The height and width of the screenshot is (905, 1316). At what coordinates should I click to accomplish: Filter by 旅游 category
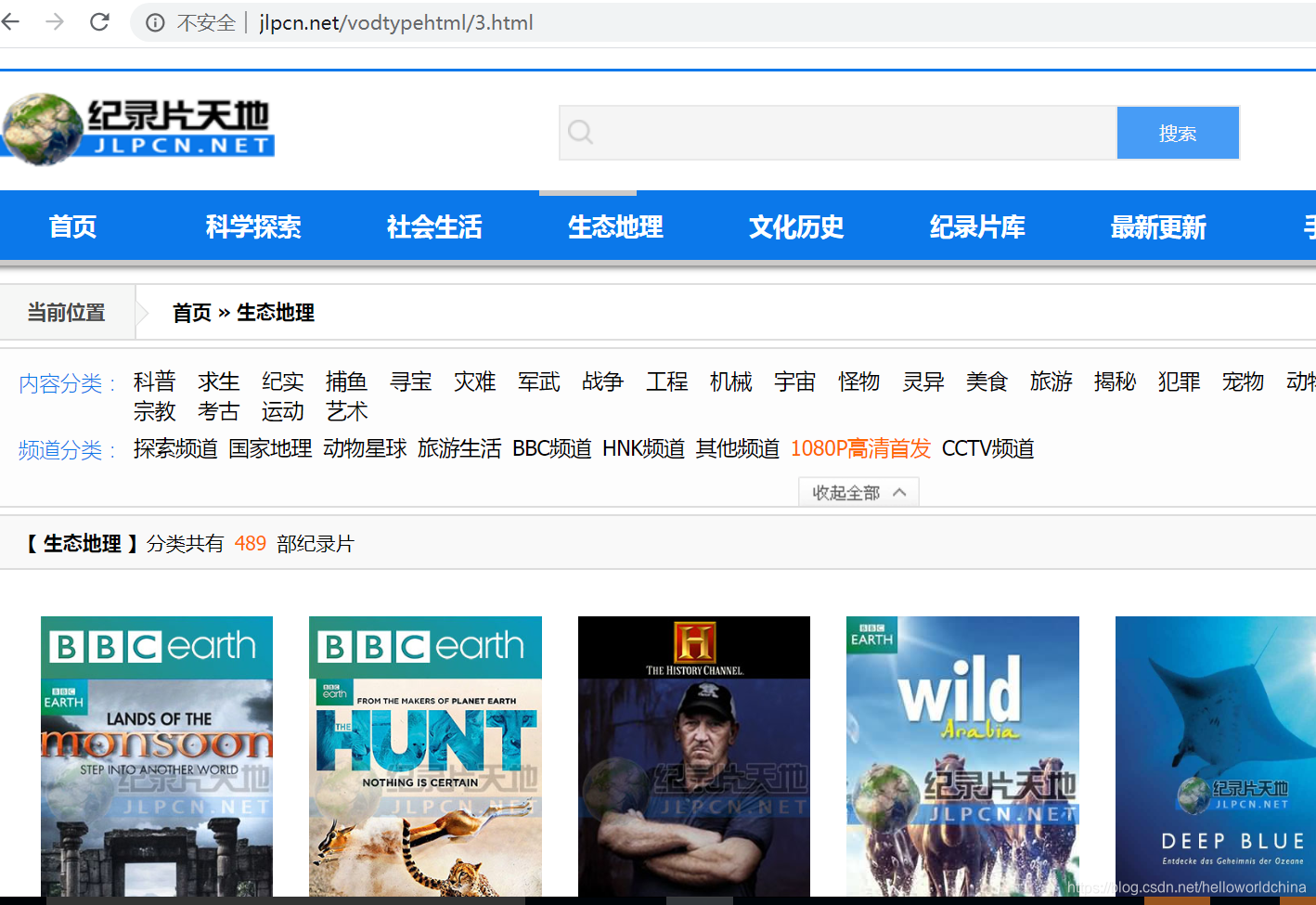tap(1051, 381)
